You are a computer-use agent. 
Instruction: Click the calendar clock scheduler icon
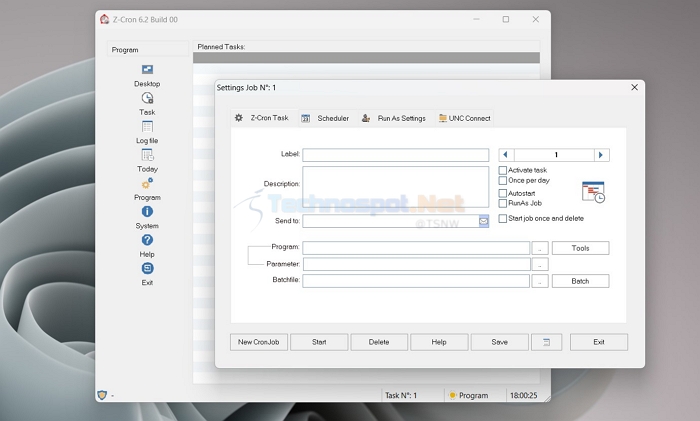point(593,192)
